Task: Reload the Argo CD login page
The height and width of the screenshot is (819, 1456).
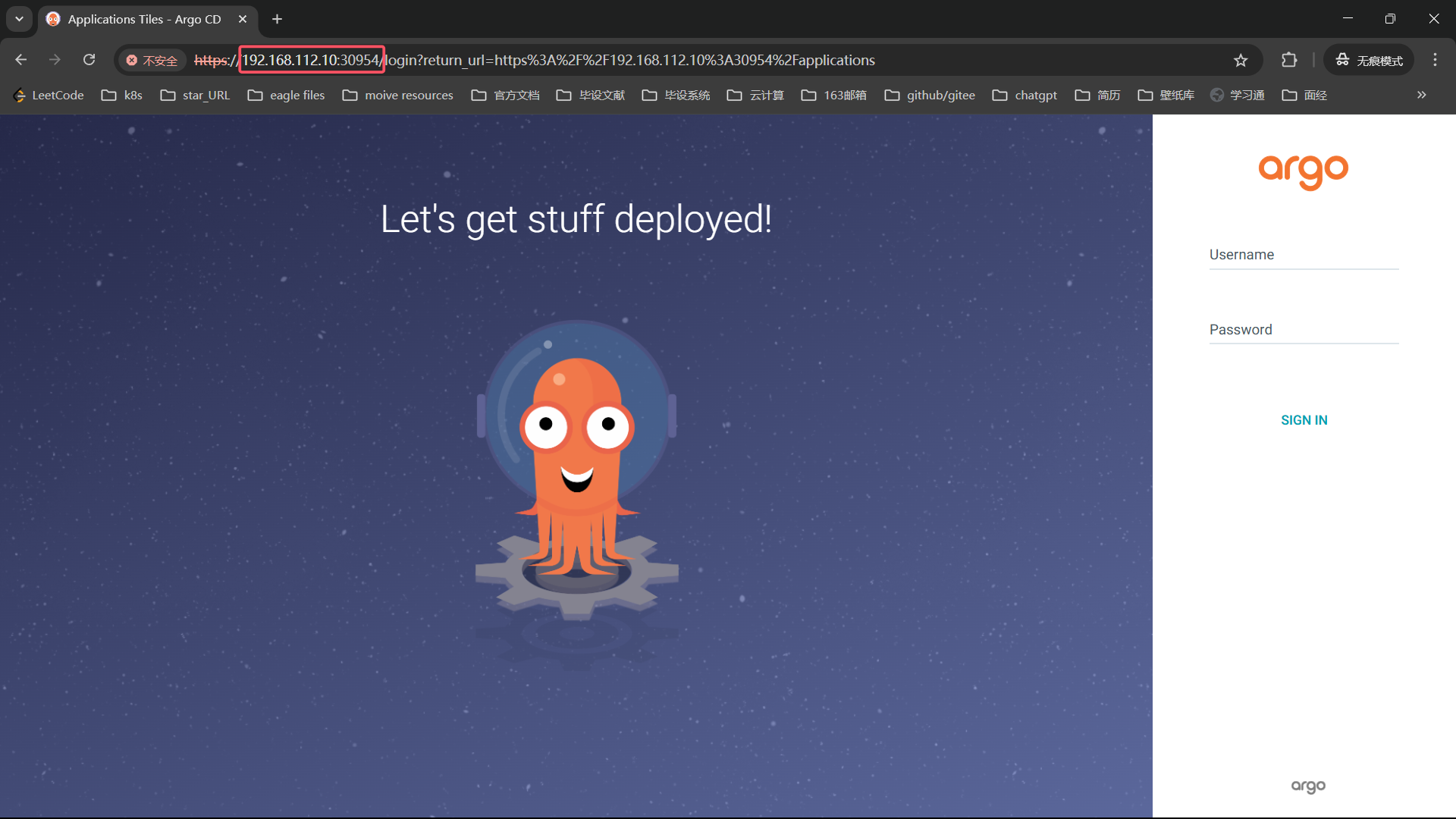Action: [89, 60]
